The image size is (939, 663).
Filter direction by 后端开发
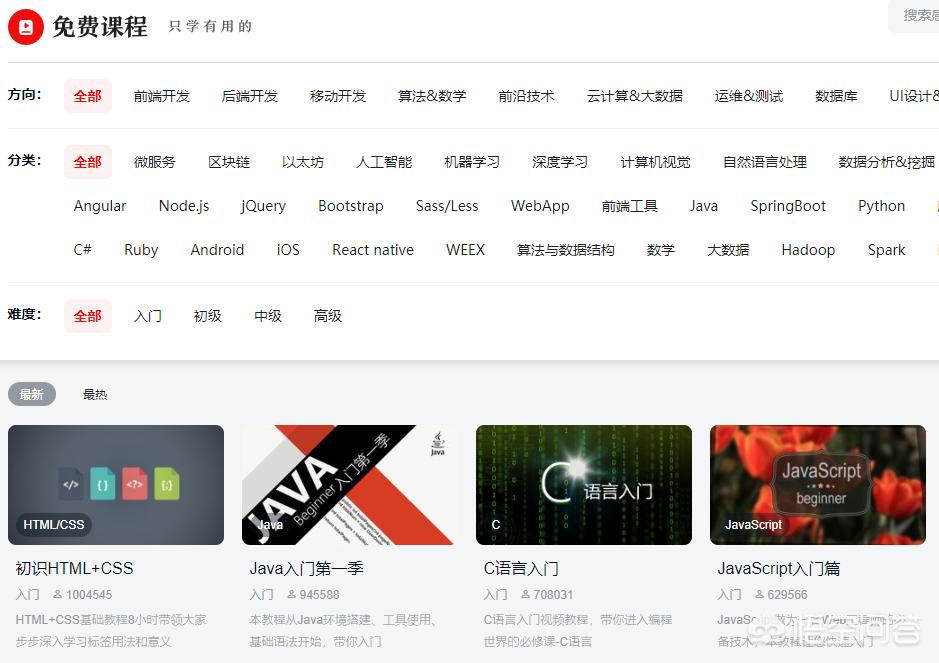coord(250,96)
